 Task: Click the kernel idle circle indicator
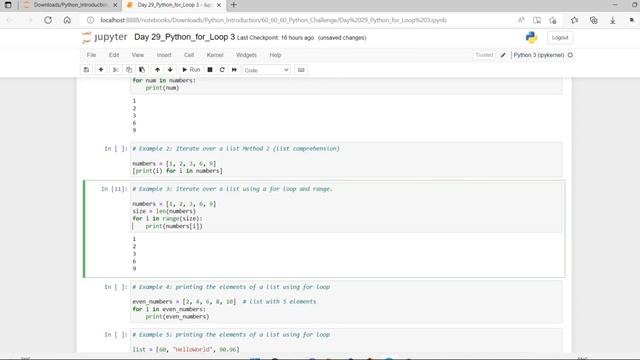coord(570,55)
